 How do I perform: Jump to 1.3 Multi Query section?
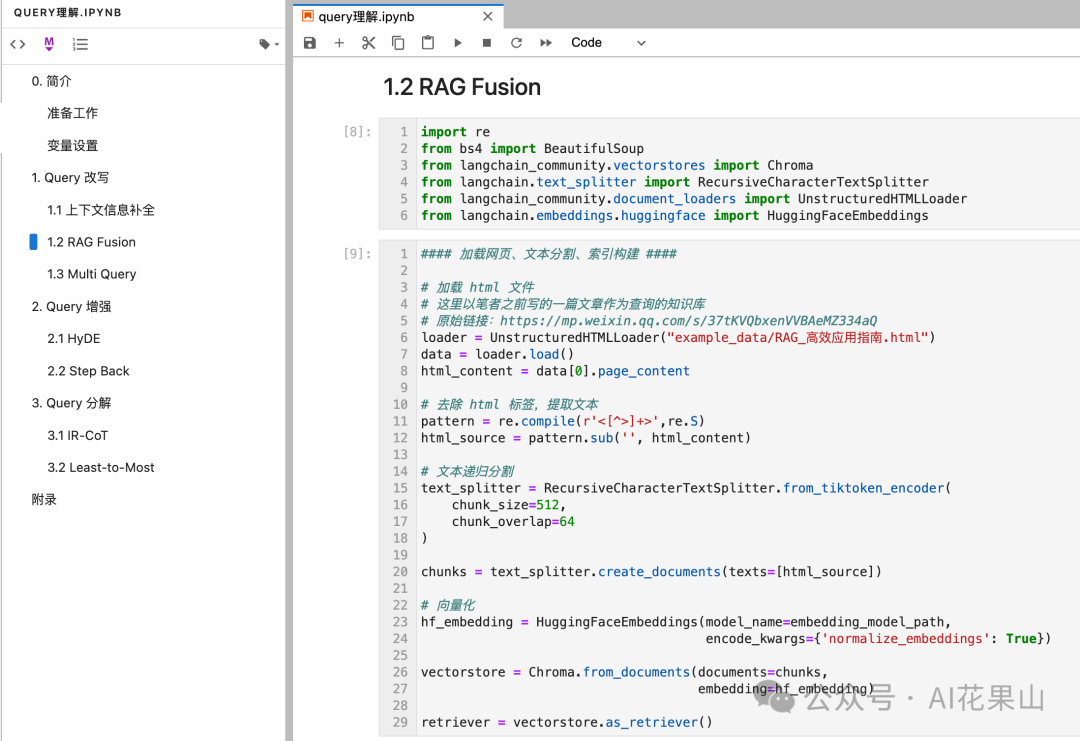coord(92,274)
